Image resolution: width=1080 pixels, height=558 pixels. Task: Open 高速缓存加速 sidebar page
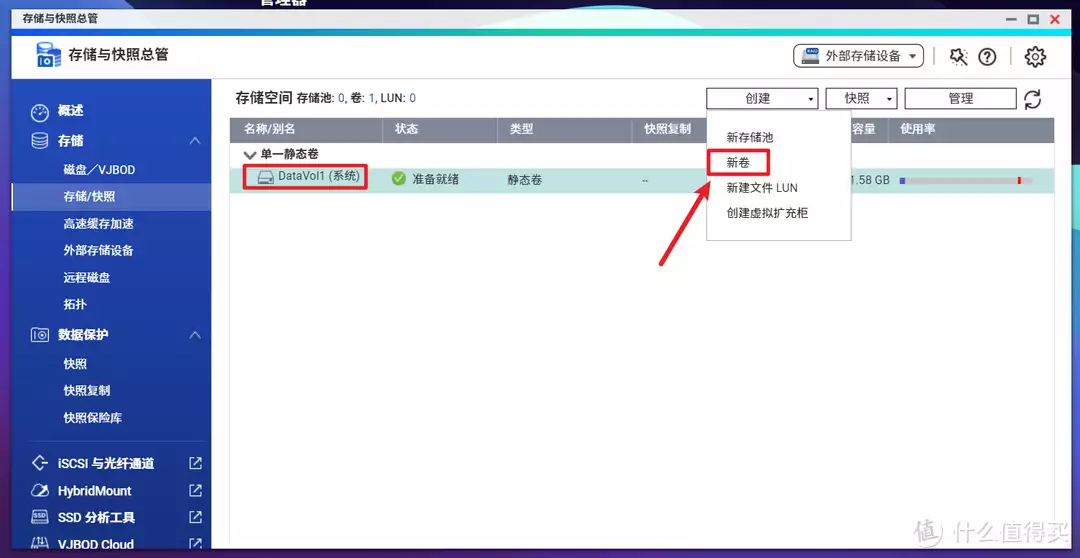click(98, 224)
